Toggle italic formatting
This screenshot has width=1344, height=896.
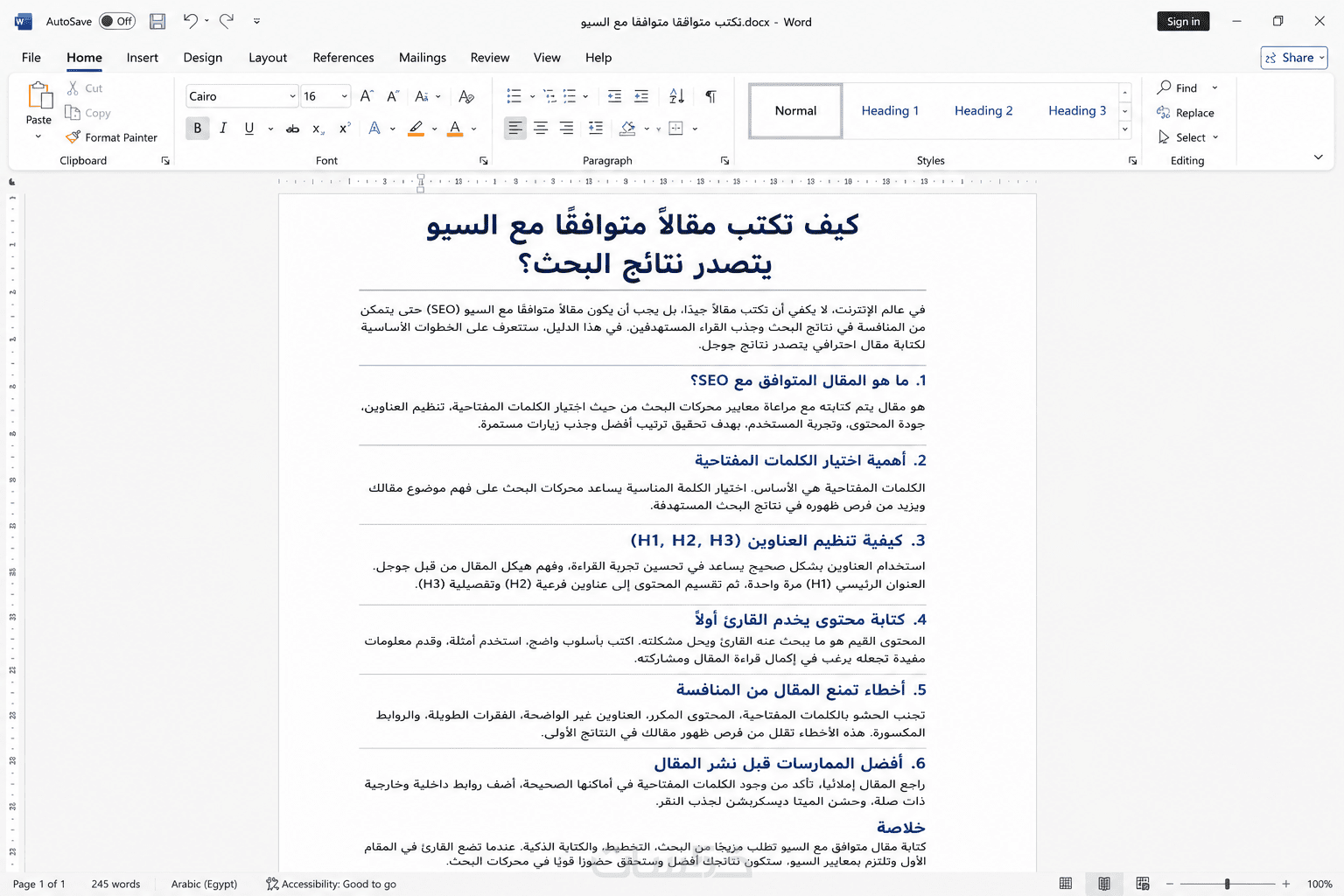[x=223, y=129]
